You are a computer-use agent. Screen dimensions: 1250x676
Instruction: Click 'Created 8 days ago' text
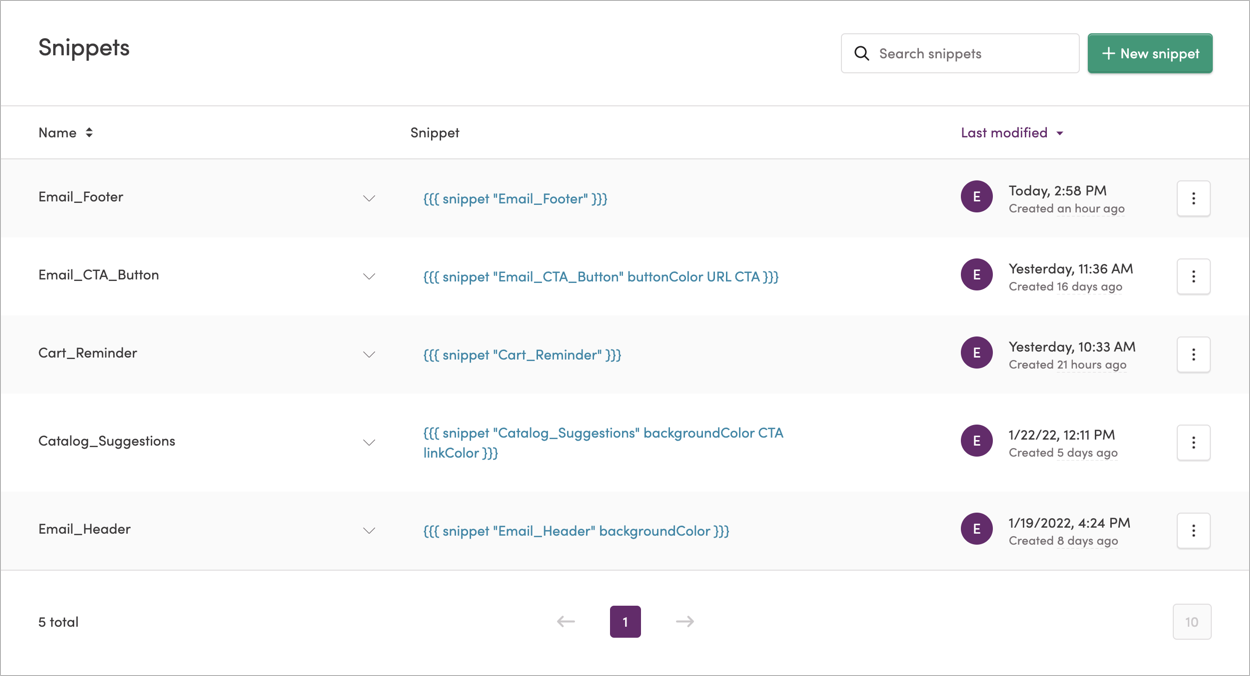(x=1064, y=541)
